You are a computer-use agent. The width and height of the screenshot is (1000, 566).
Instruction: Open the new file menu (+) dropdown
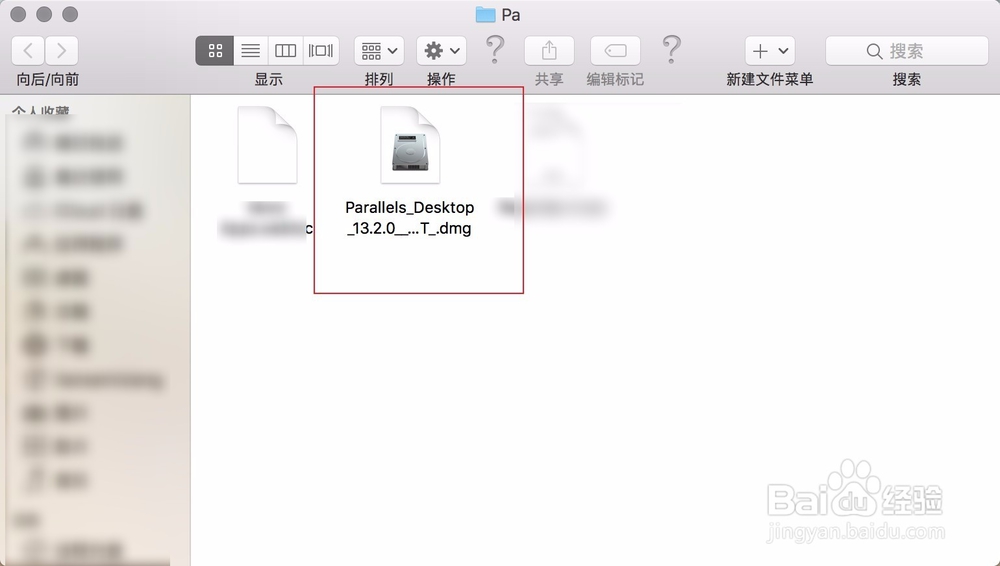point(770,50)
